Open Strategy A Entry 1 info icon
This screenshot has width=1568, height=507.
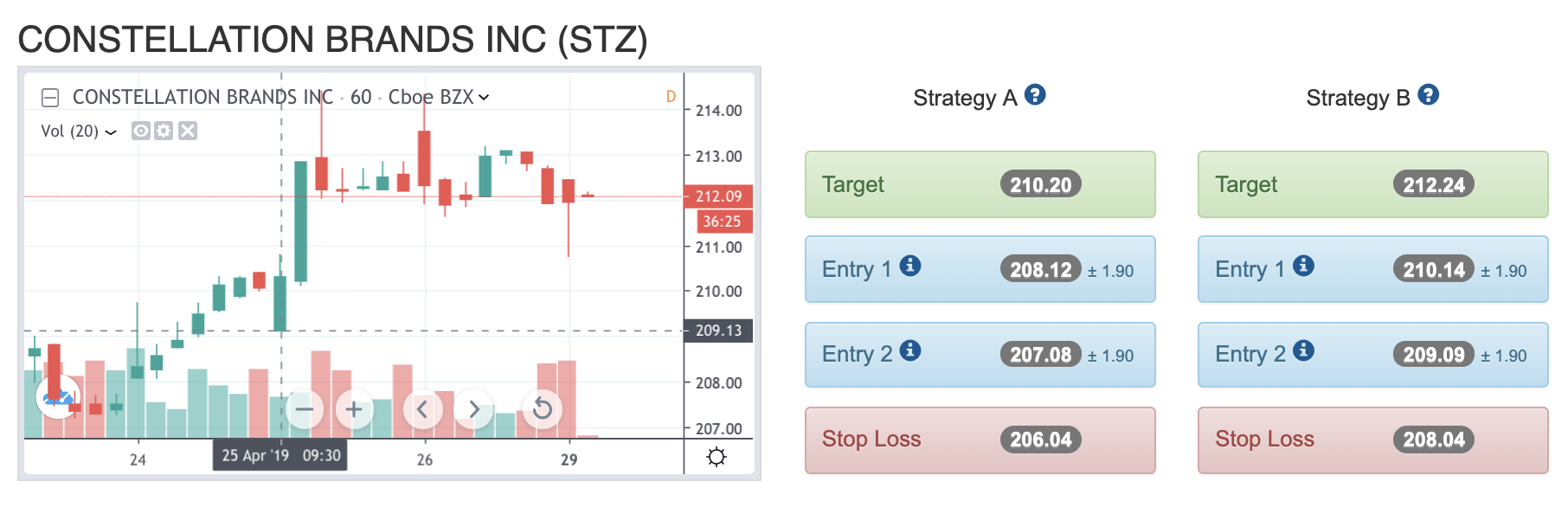click(x=910, y=266)
